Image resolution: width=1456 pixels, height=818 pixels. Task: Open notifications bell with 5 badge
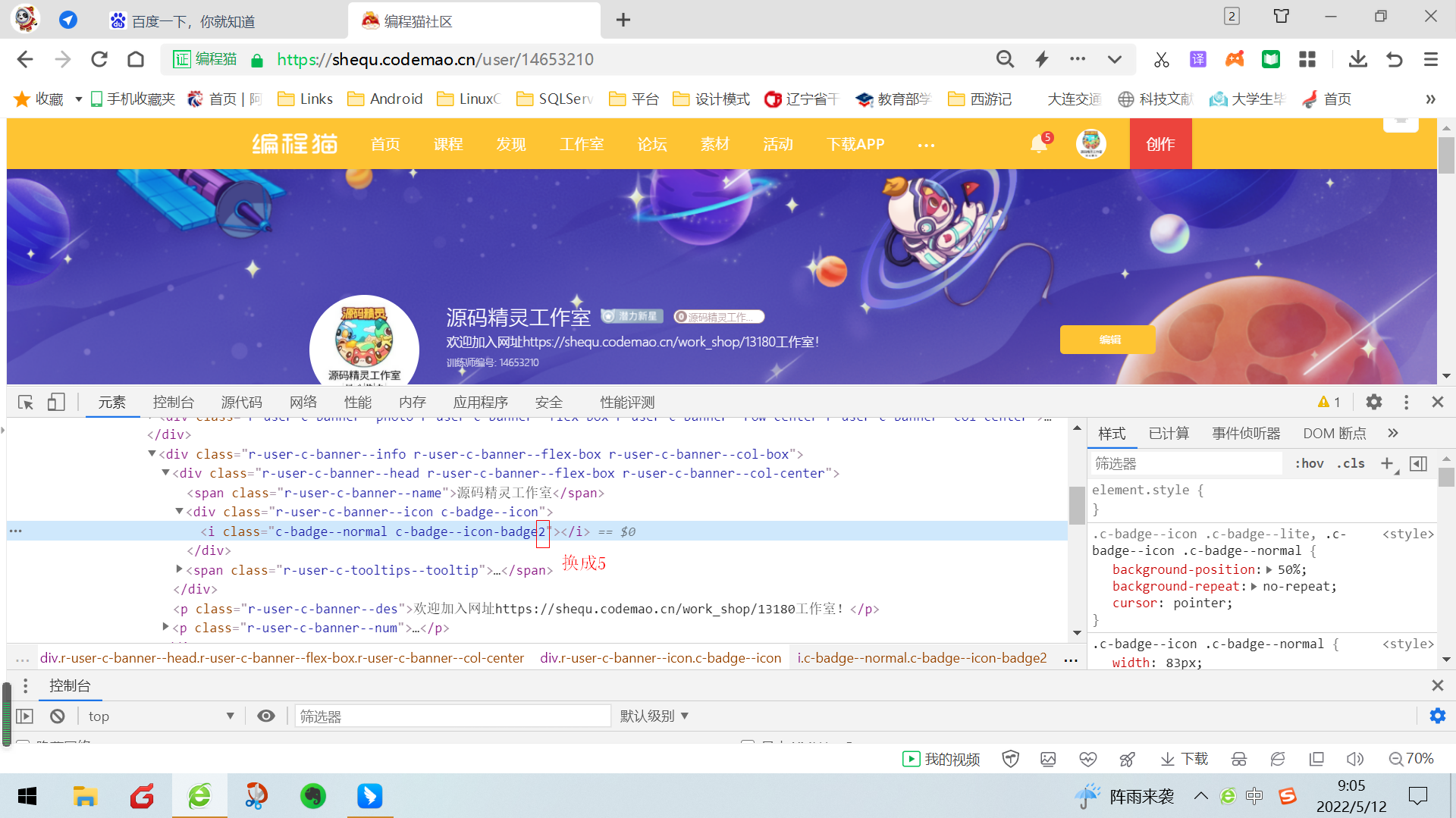click(1040, 143)
